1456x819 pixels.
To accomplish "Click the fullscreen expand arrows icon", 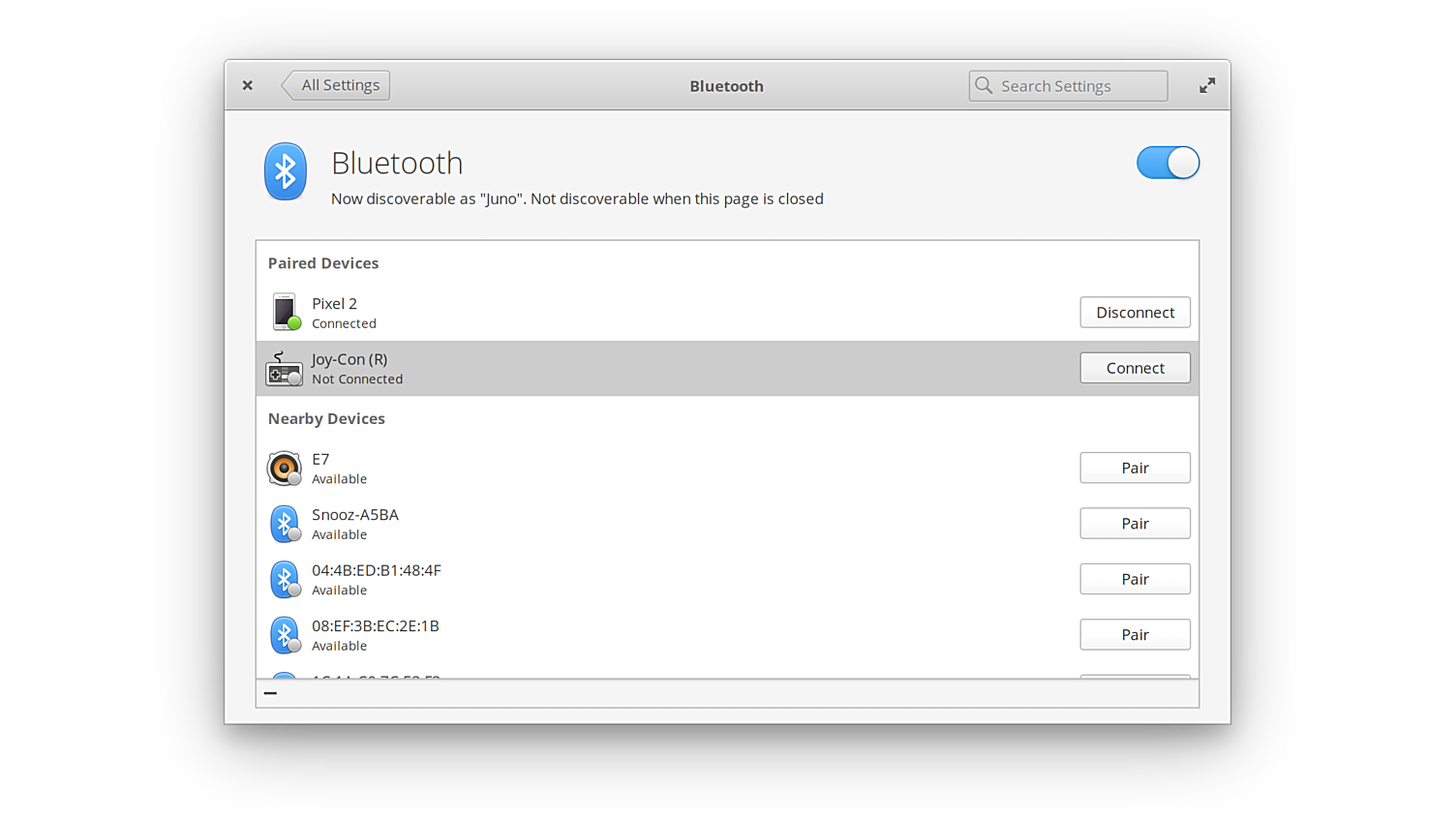I will pos(1206,85).
